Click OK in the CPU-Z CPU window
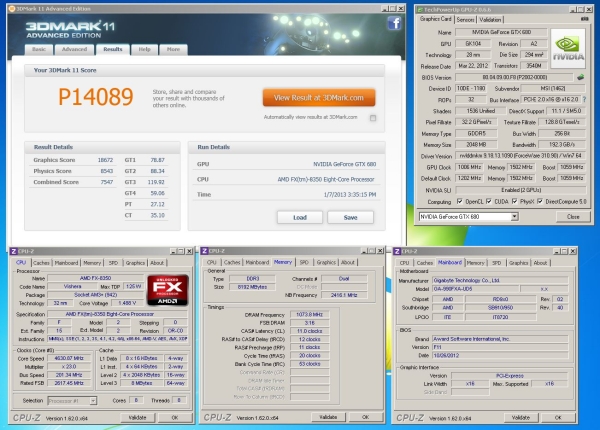The width and height of the screenshot is (600, 430). [175, 417]
